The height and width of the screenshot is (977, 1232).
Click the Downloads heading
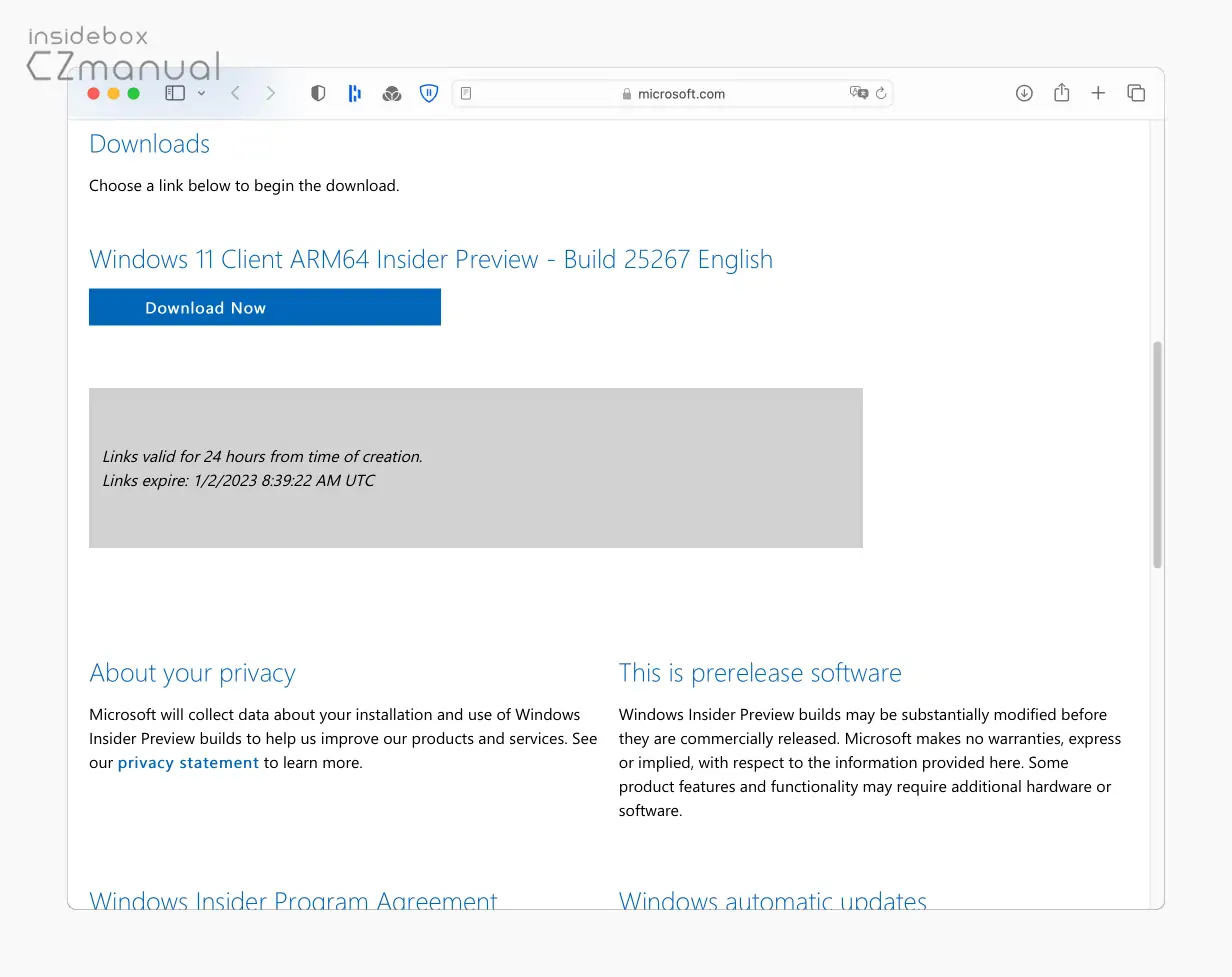[x=150, y=144]
